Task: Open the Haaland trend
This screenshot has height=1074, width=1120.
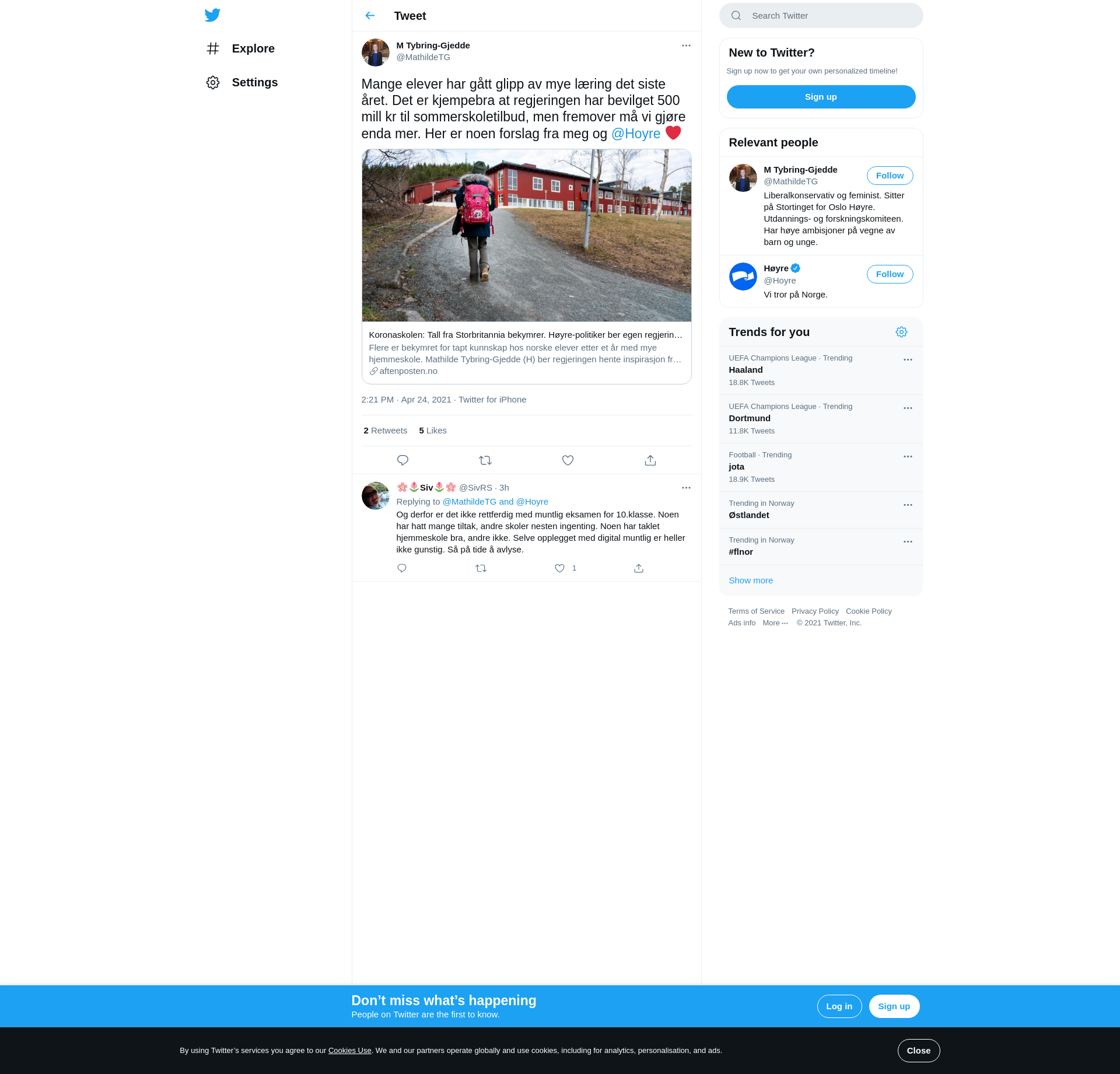Action: 821,370
